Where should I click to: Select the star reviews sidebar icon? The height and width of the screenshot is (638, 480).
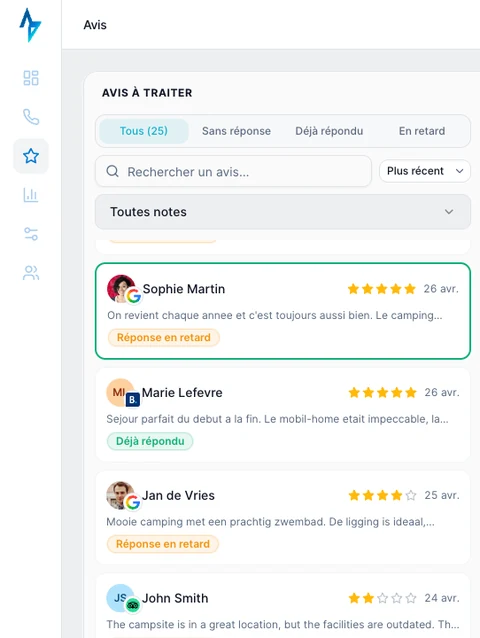click(x=31, y=156)
